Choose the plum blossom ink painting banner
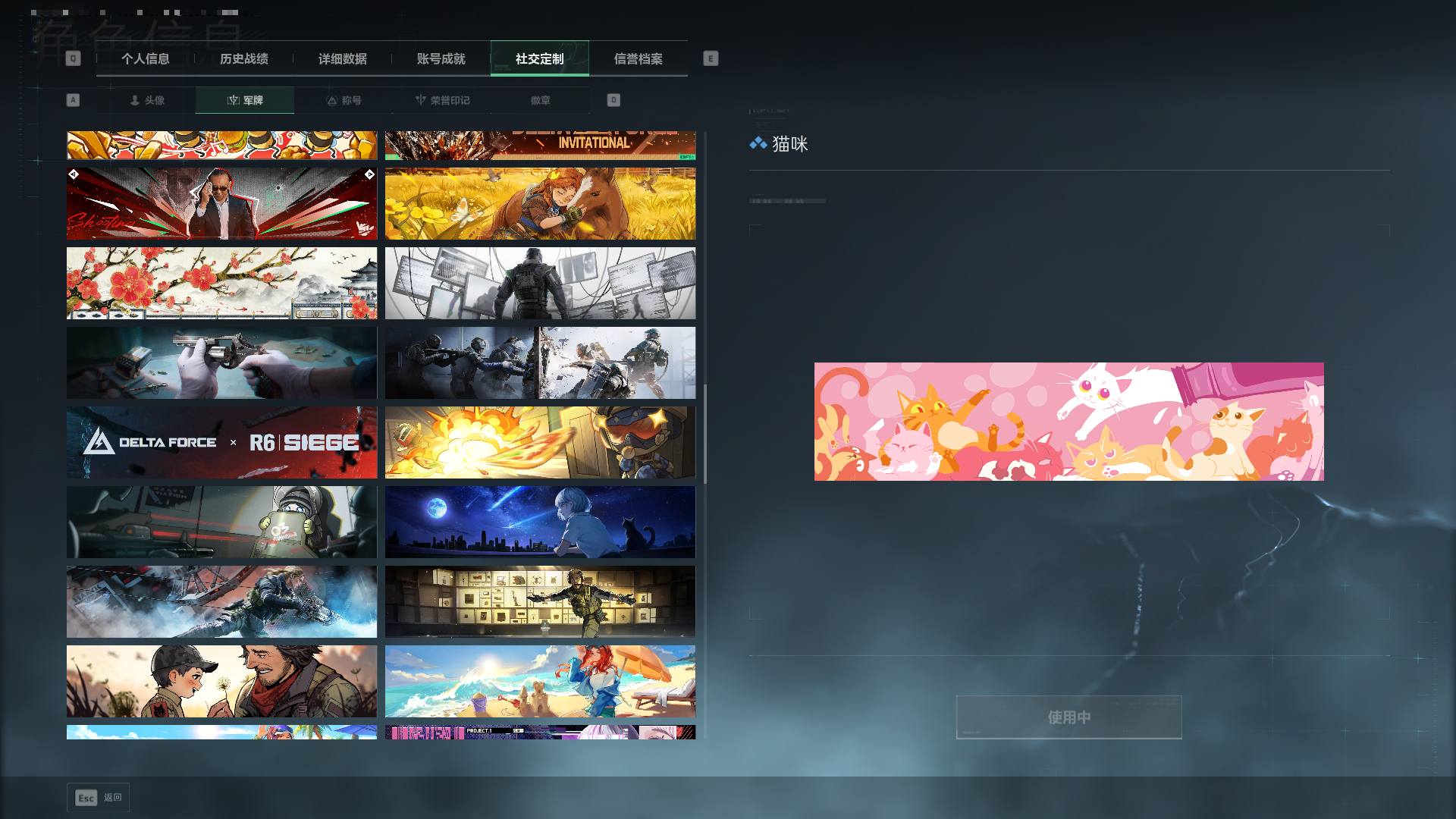This screenshot has width=1456, height=819. (221, 283)
